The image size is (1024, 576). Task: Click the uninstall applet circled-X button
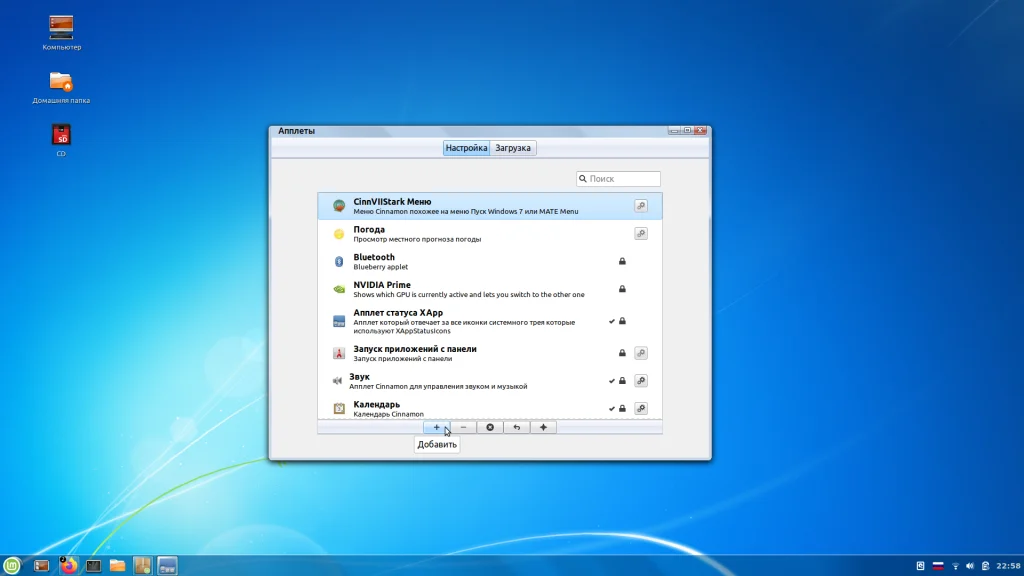pos(490,427)
